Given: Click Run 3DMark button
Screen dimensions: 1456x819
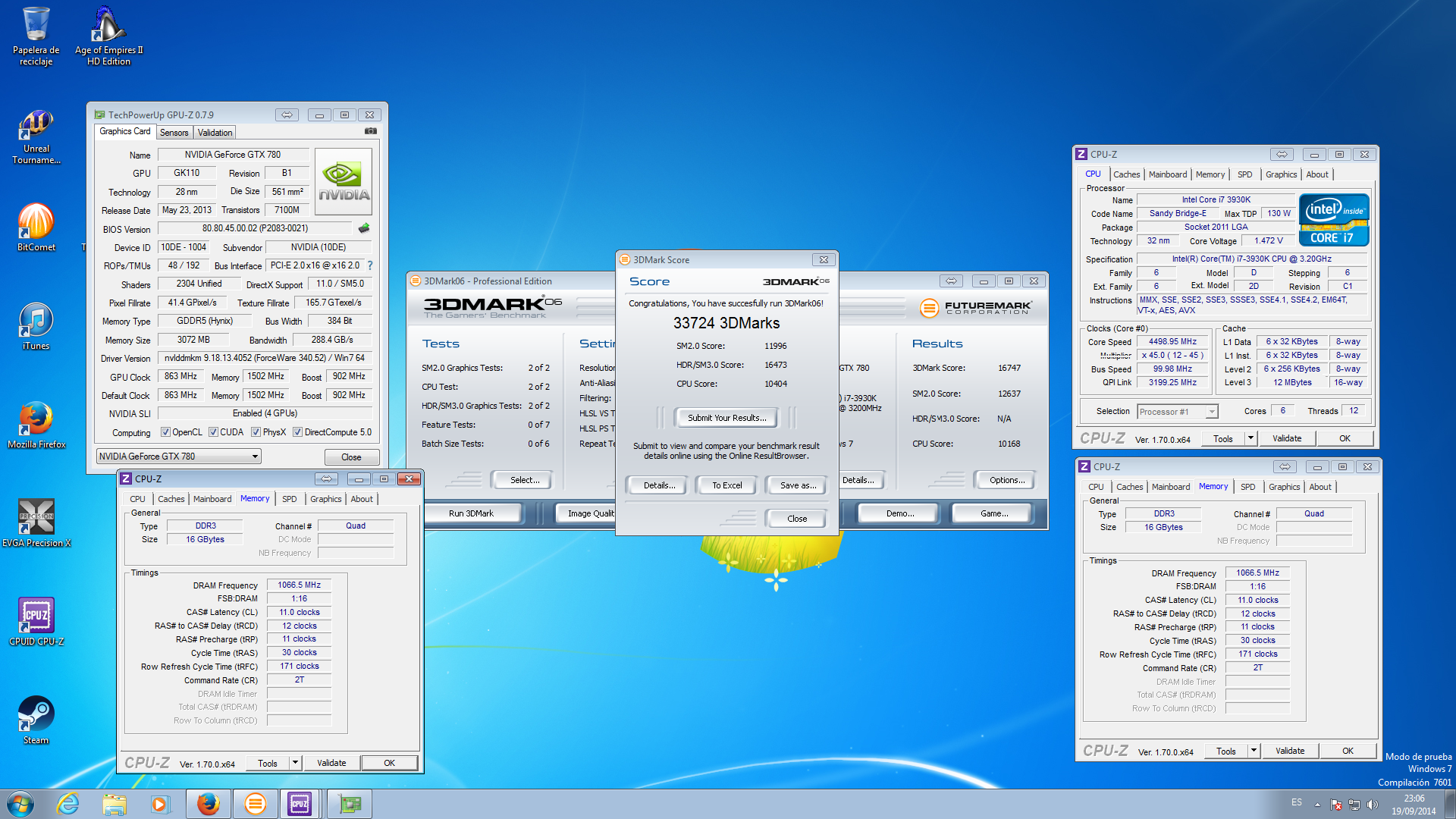Looking at the screenshot, I should pyautogui.click(x=471, y=513).
